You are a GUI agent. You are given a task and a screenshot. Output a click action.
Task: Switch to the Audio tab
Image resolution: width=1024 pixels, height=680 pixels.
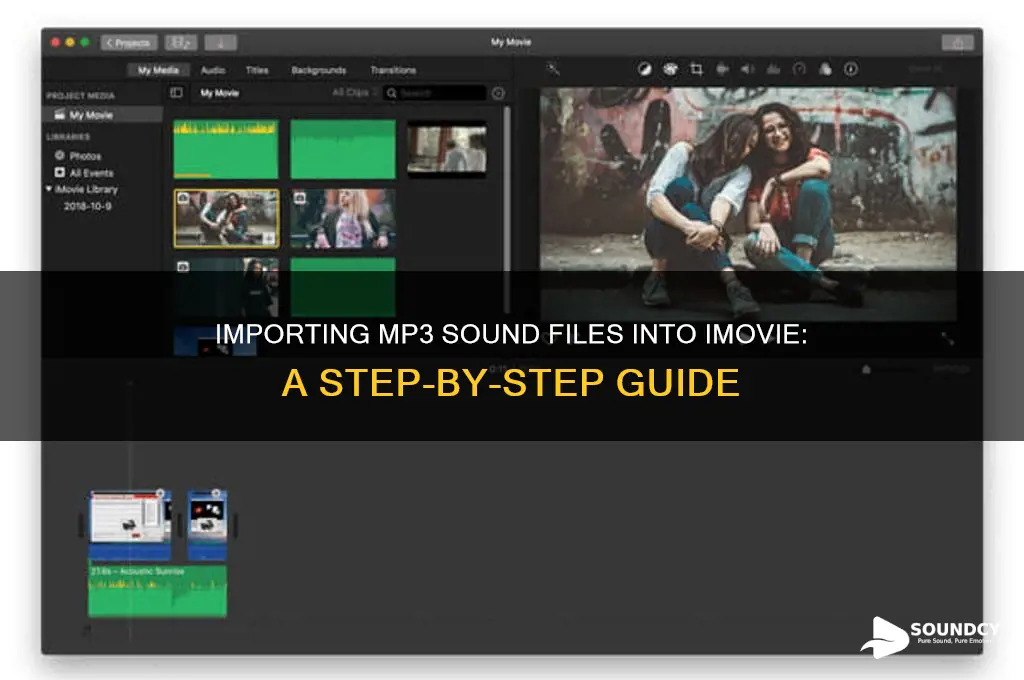tap(213, 70)
